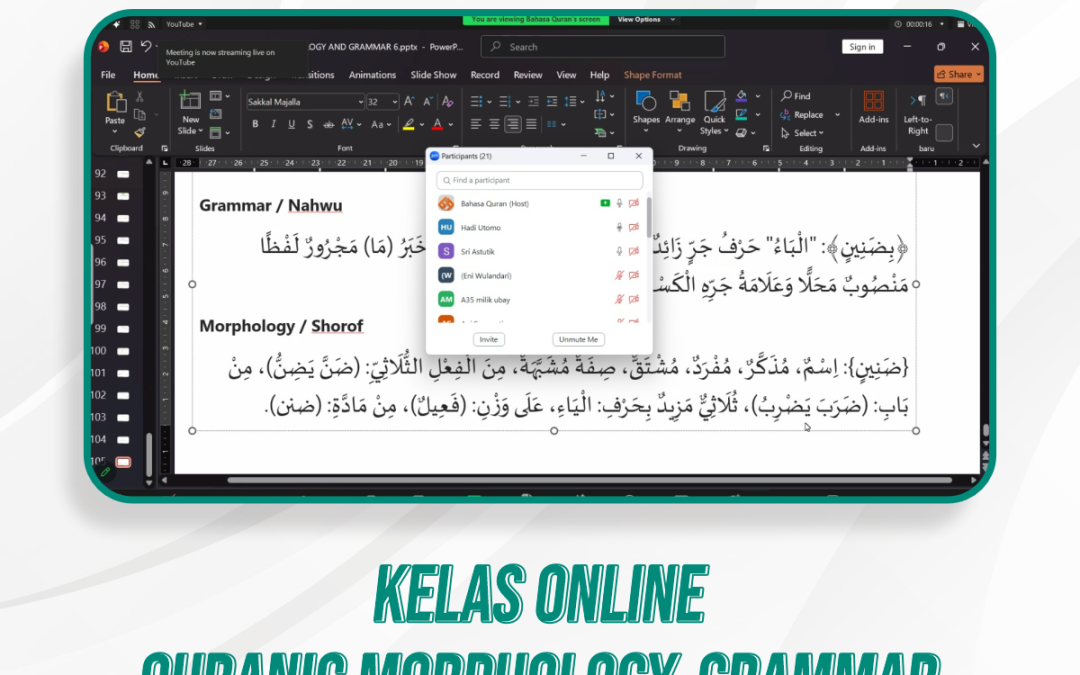Save the presentation with disk icon
The height and width of the screenshot is (675, 1080).
tap(125, 47)
